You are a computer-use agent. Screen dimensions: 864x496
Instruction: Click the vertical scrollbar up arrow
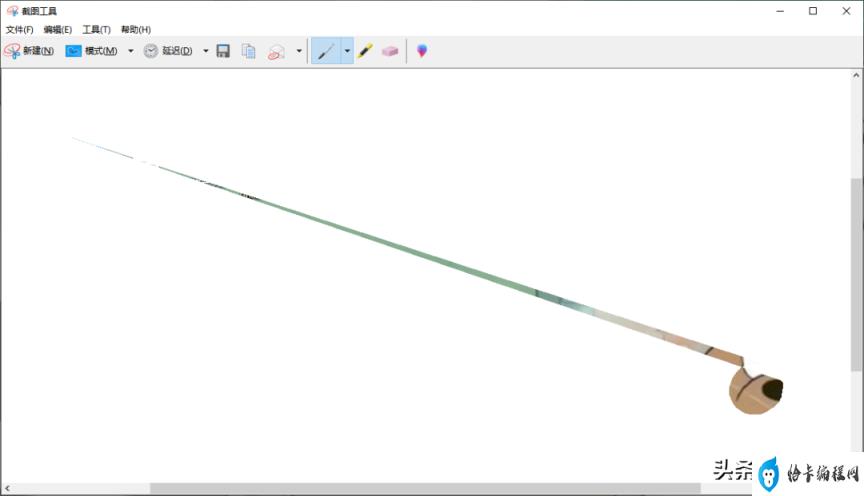[856, 76]
